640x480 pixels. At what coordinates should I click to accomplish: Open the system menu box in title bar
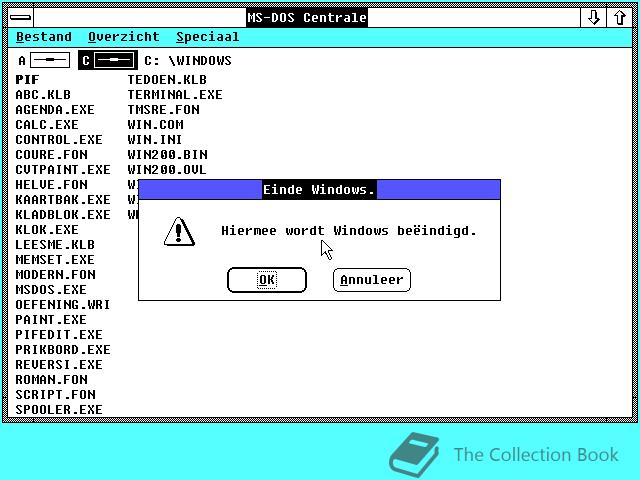(20, 18)
